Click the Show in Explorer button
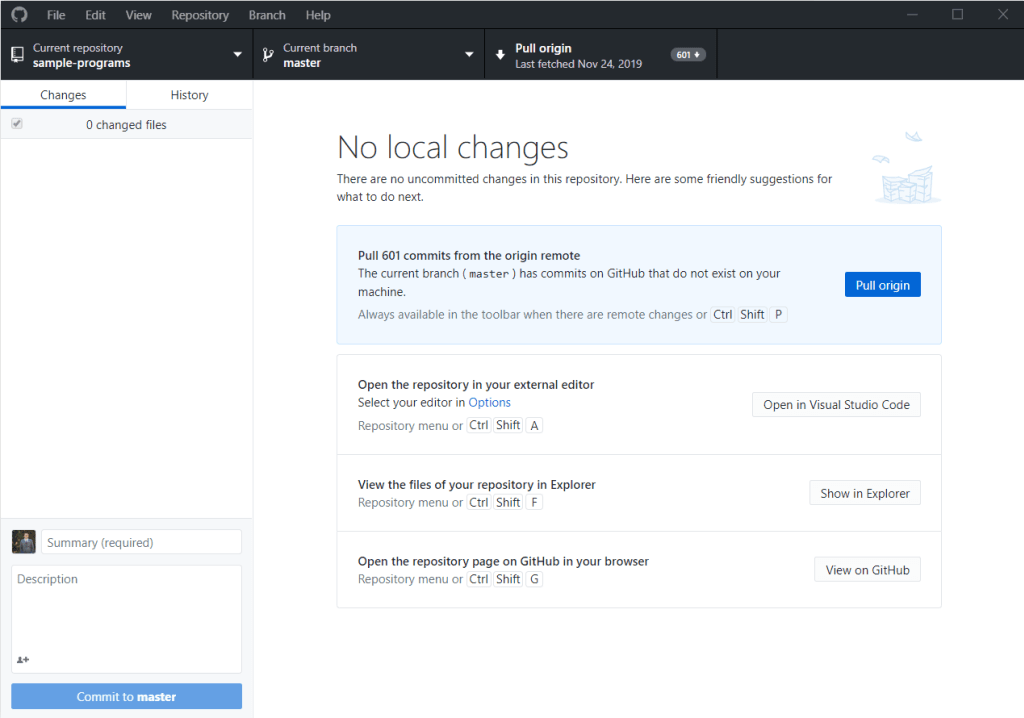 [x=865, y=493]
